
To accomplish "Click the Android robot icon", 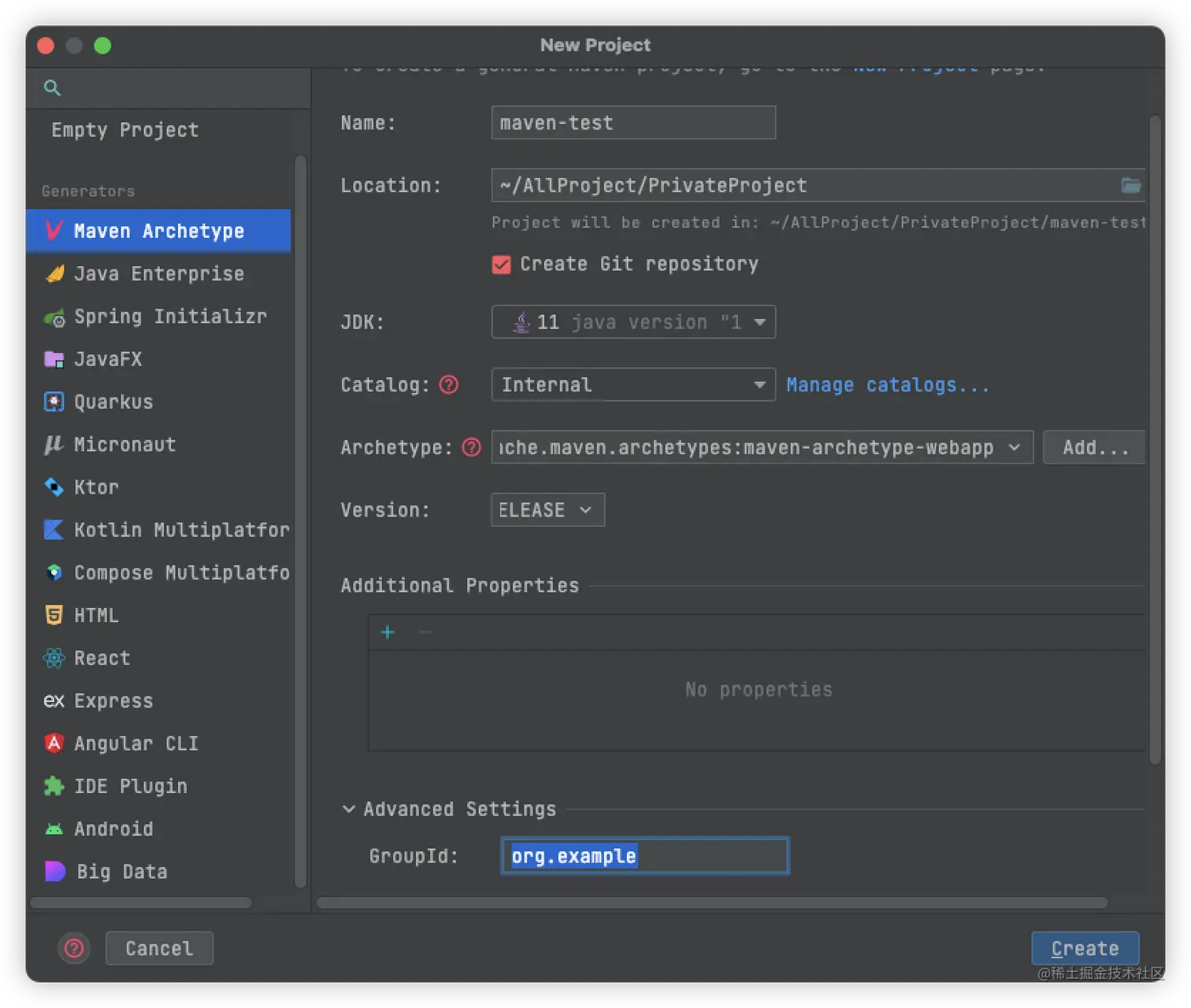I will point(54,828).
